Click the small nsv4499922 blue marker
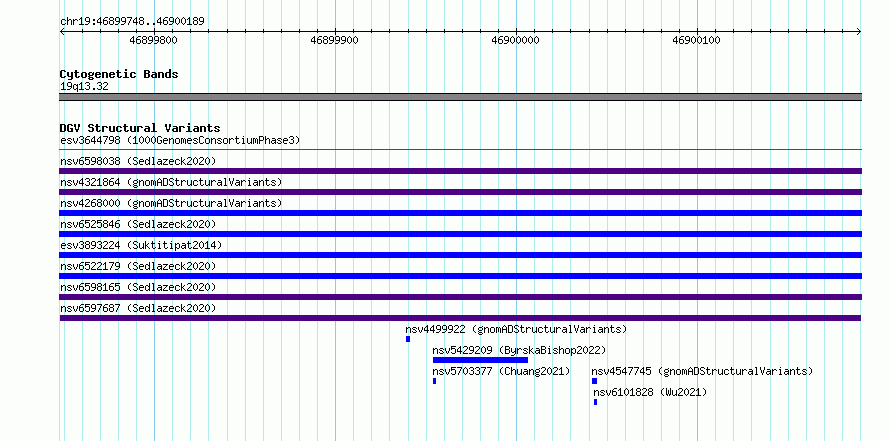 click(x=408, y=339)
